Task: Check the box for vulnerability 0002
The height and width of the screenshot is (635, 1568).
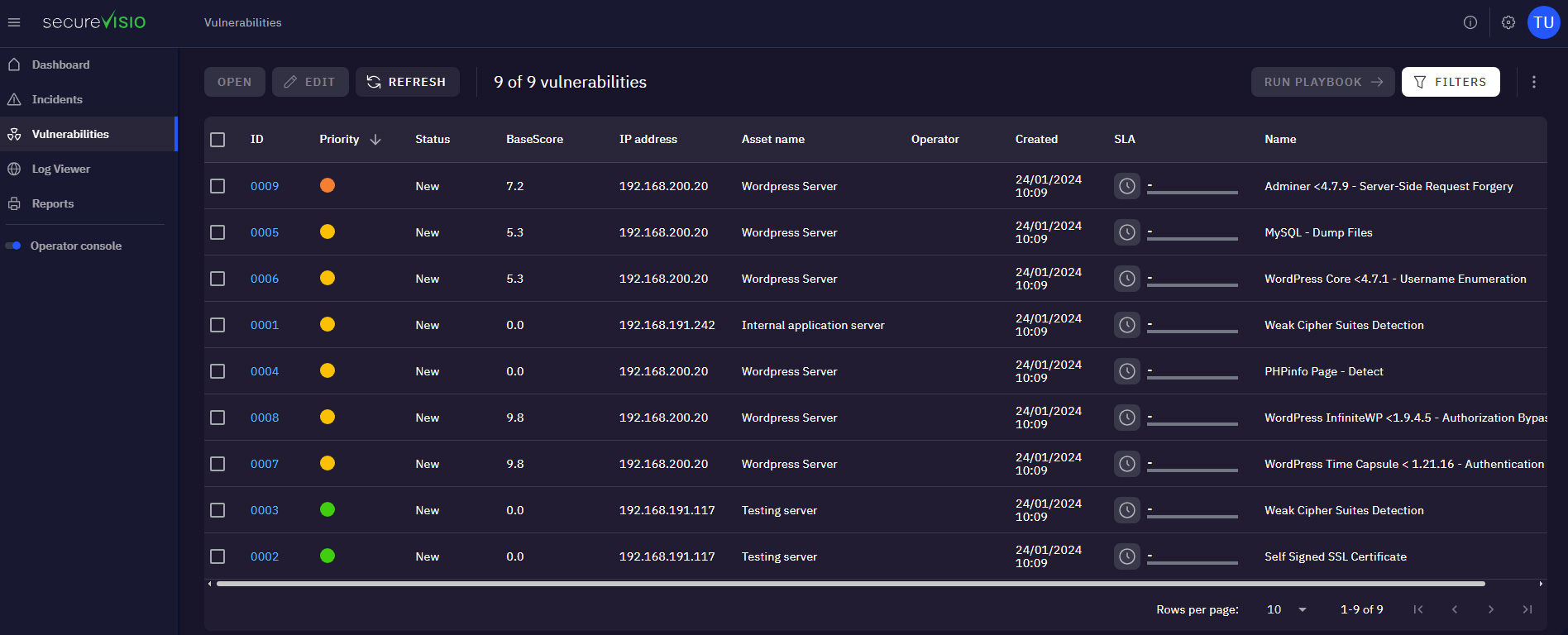Action: pyautogui.click(x=218, y=556)
